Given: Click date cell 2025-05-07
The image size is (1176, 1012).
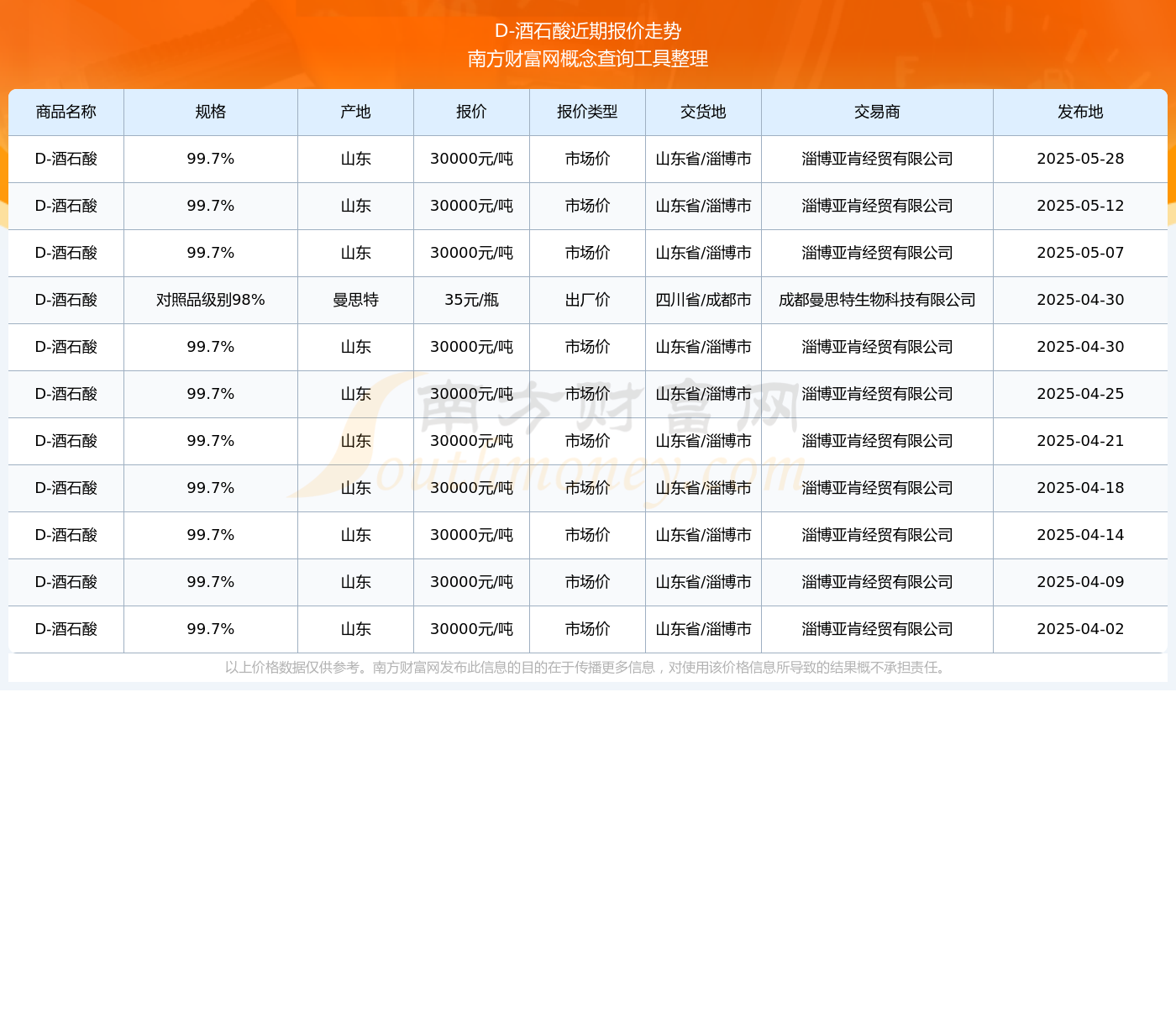Looking at the screenshot, I should click(1081, 253).
